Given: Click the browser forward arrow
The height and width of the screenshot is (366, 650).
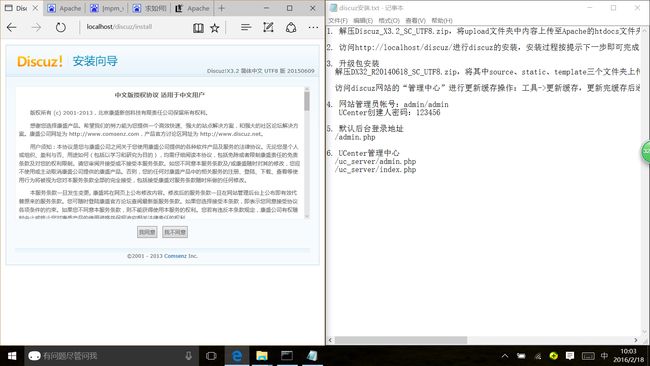Looking at the screenshot, I should (36, 27).
